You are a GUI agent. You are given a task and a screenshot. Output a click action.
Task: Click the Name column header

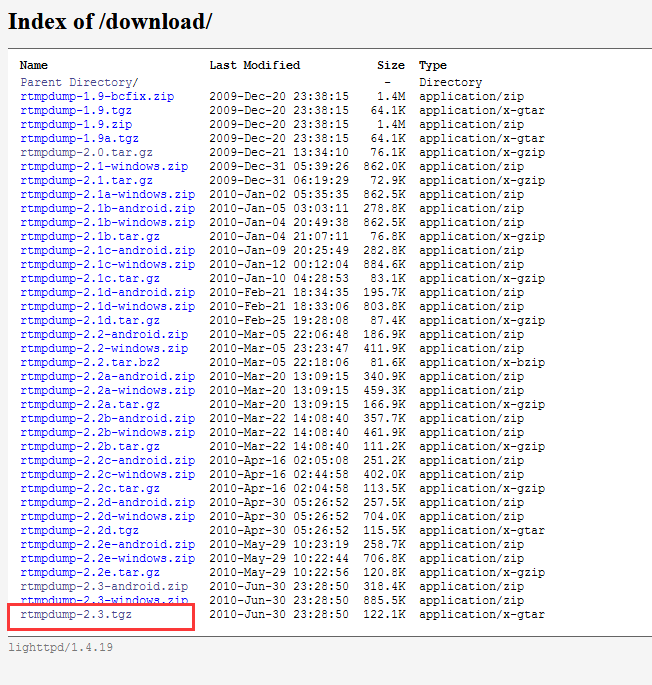34,65
